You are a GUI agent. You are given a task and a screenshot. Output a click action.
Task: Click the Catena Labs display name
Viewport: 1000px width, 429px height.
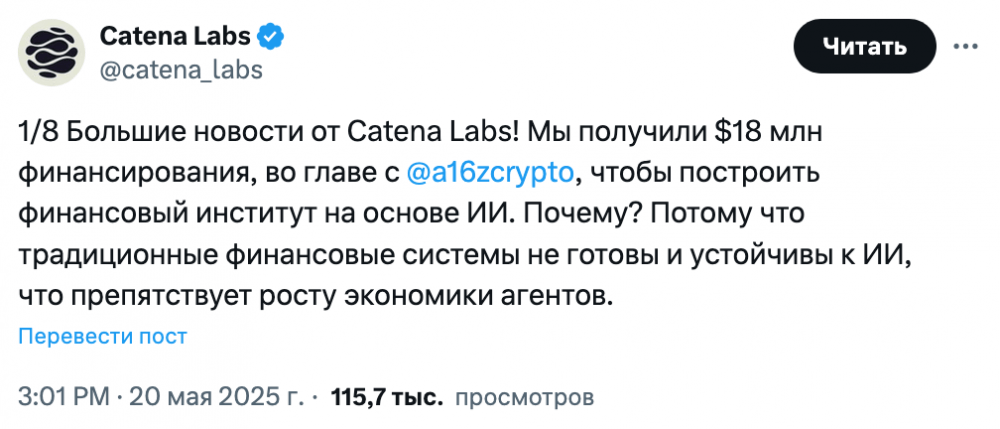176,36
